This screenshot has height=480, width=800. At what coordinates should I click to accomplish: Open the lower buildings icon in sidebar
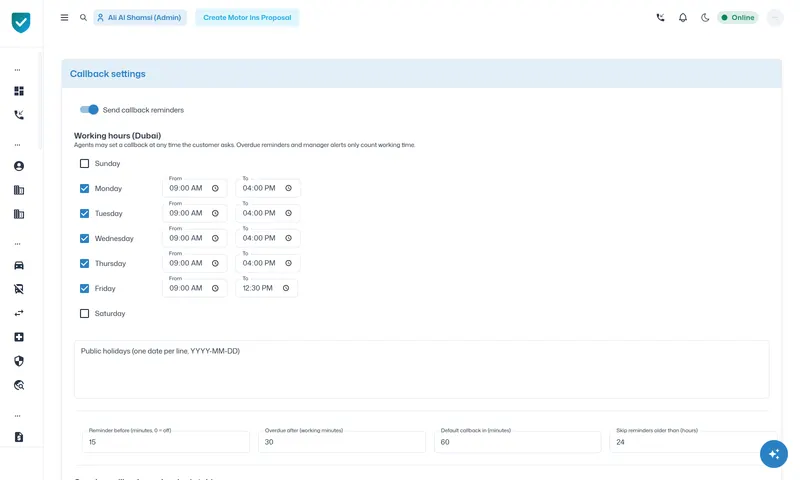click(19, 214)
